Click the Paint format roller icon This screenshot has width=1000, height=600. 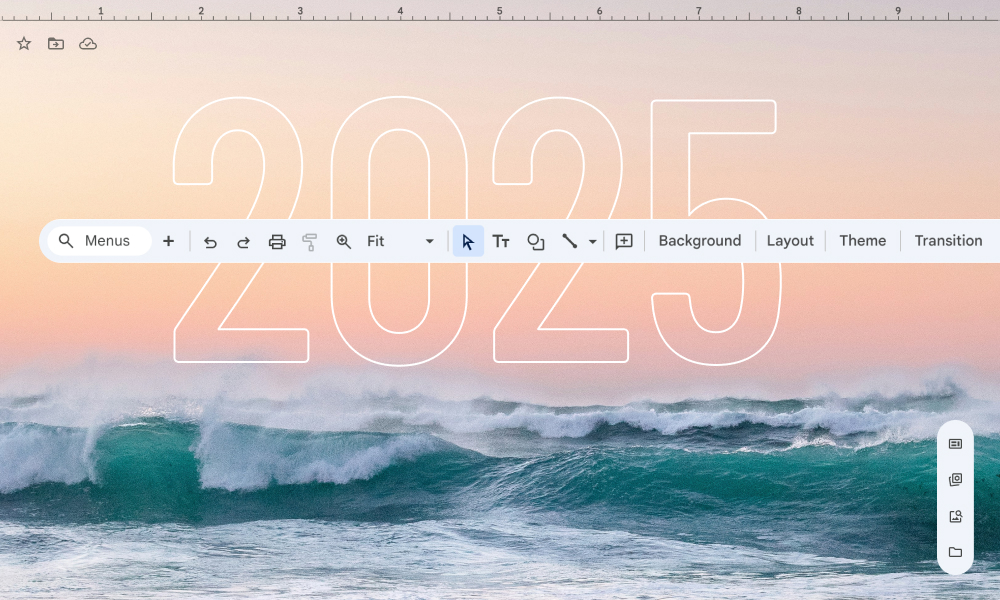point(310,241)
